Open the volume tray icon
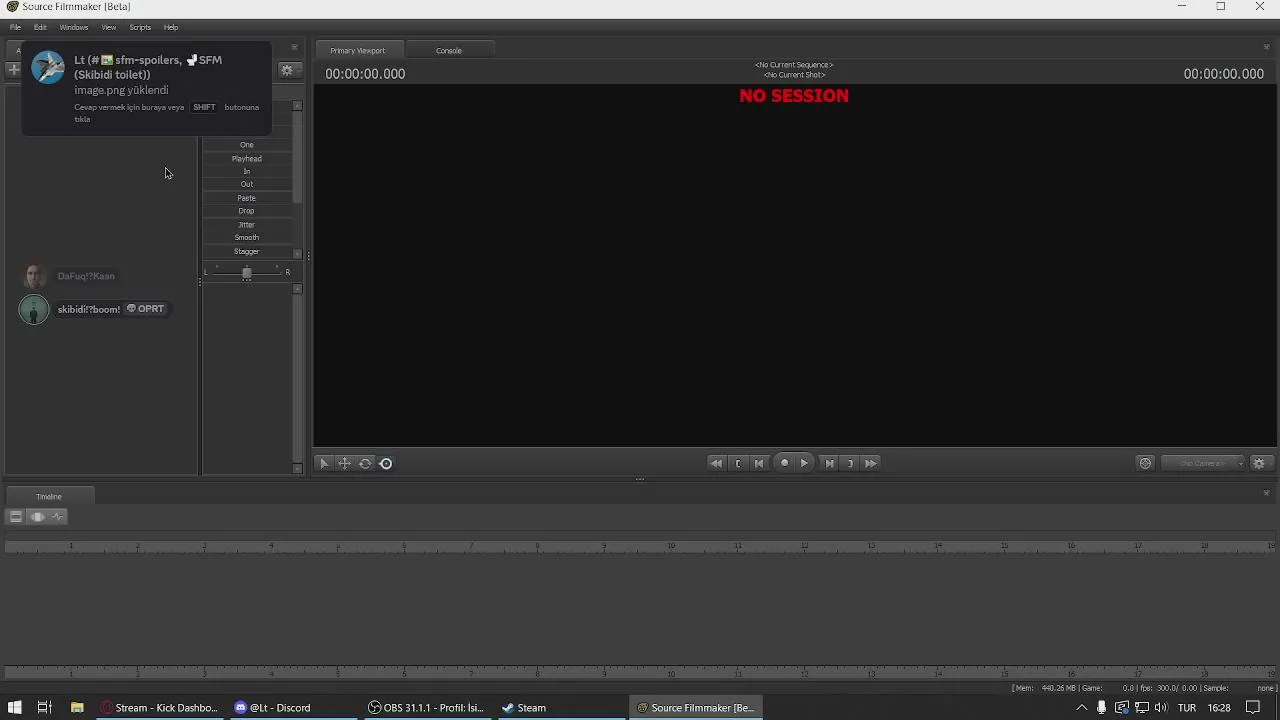This screenshot has height=720, width=1280. point(1160,707)
